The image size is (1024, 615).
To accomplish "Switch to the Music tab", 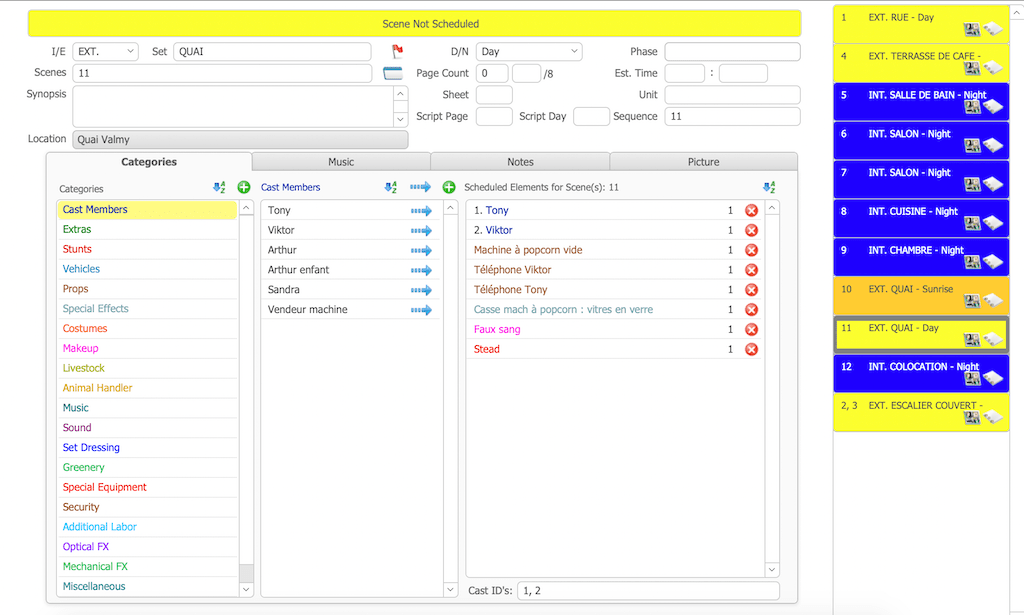I will click(341, 162).
